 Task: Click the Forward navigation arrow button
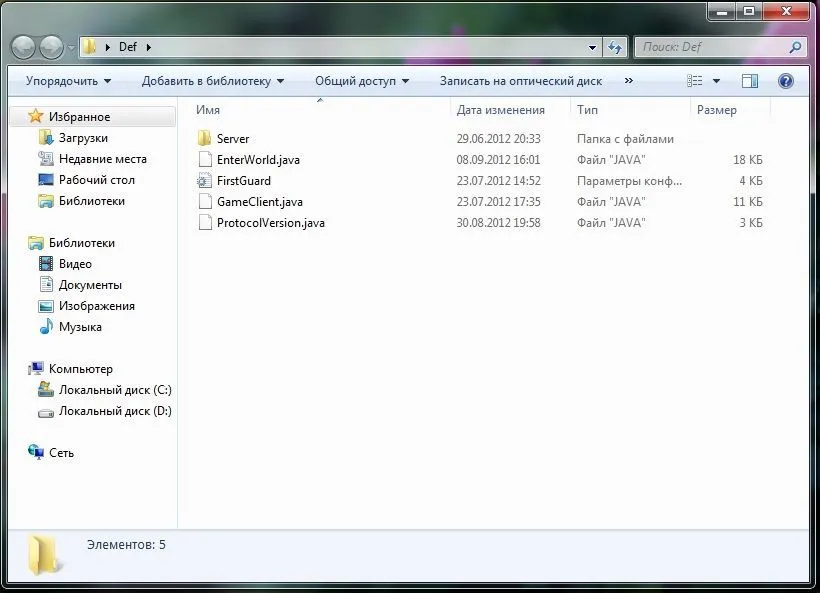tap(51, 48)
